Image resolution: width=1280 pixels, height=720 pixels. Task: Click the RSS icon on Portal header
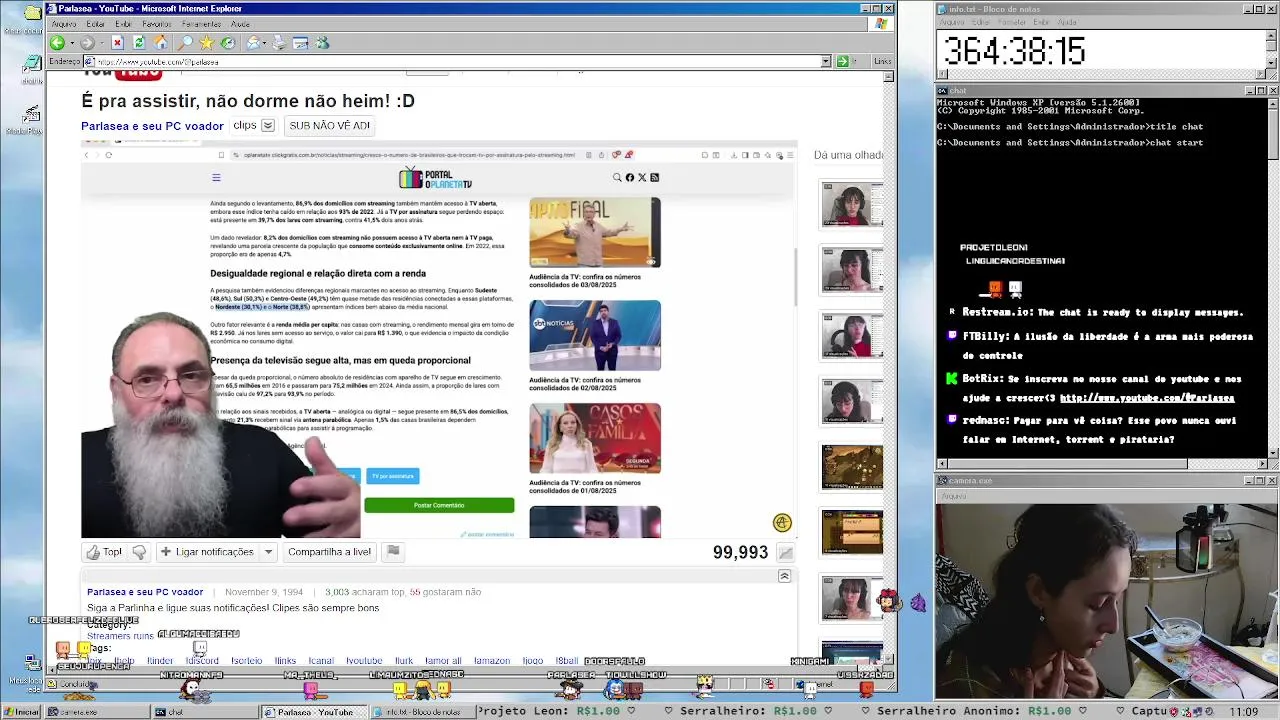click(654, 177)
